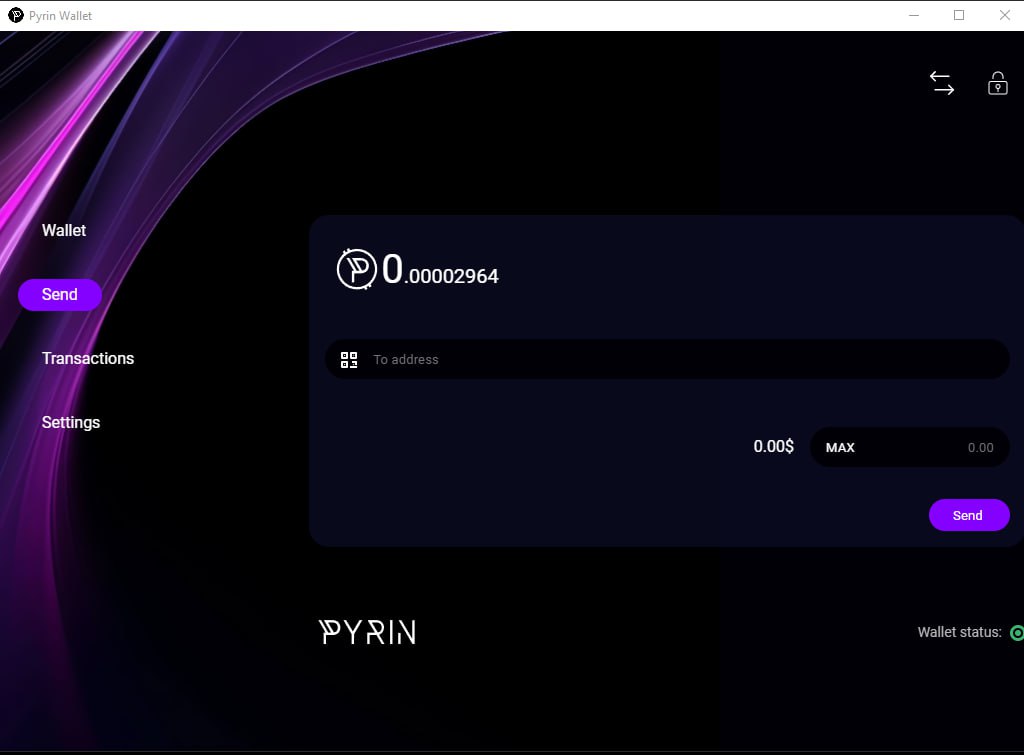
Task: Open the Wallet section
Action: [64, 230]
